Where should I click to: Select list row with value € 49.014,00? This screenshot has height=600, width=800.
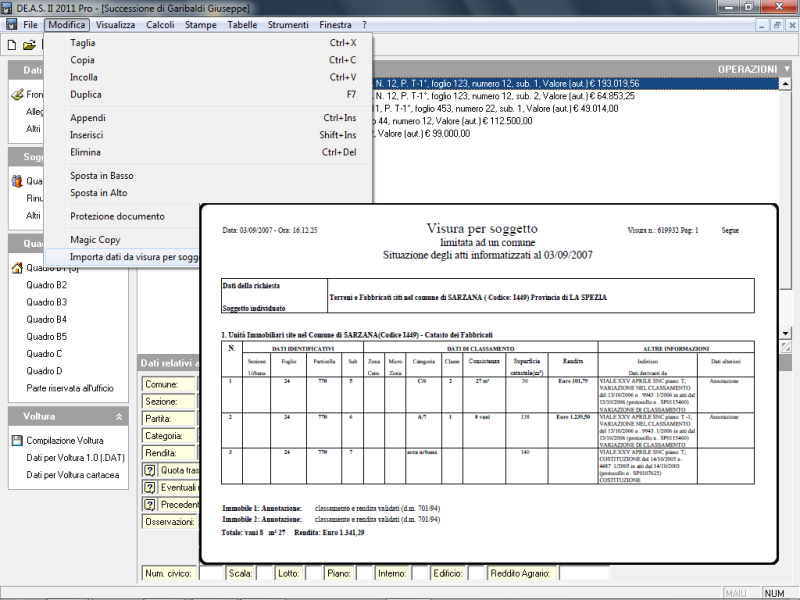(576, 109)
